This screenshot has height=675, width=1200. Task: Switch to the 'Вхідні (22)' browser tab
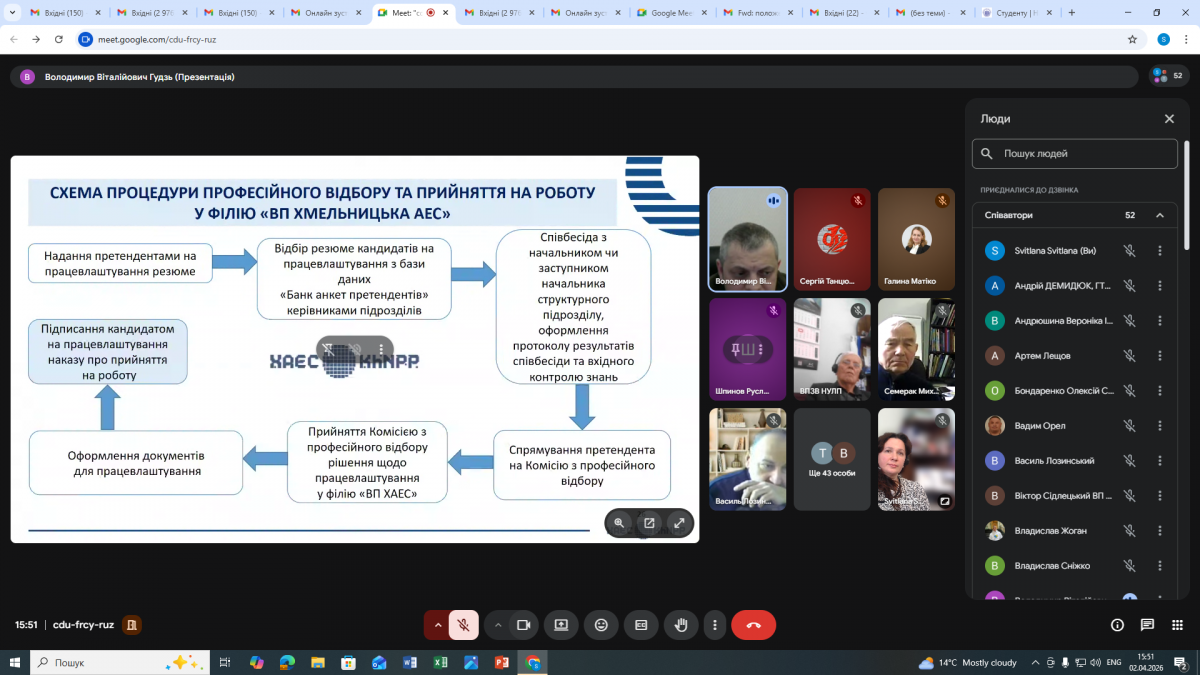coord(844,13)
